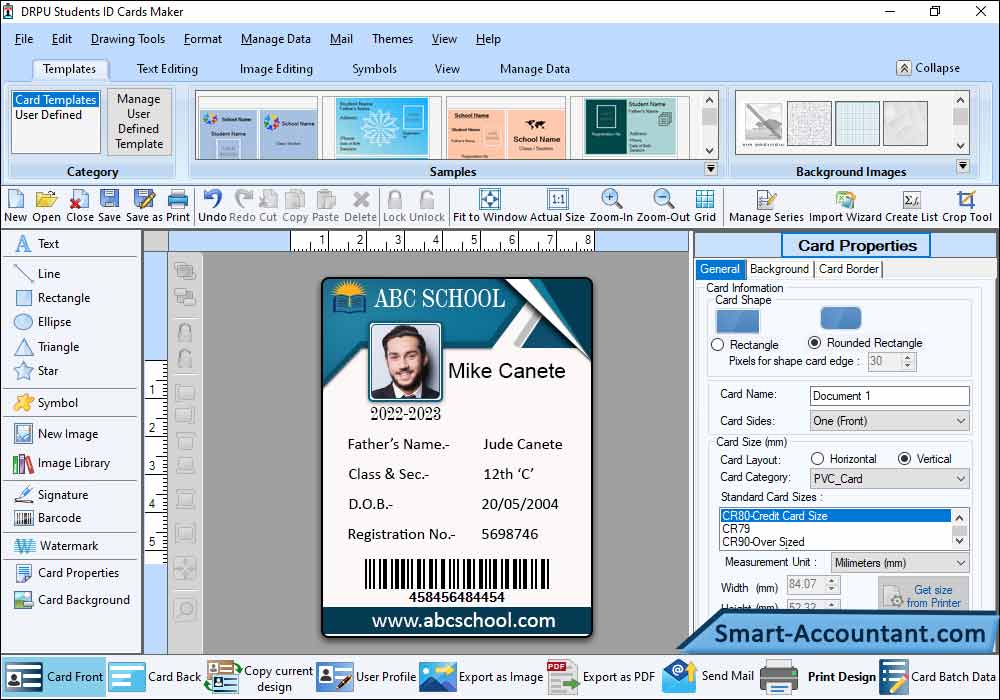Switch to the Image Editing ribbon tab
This screenshot has width=1000, height=700.
click(276, 69)
